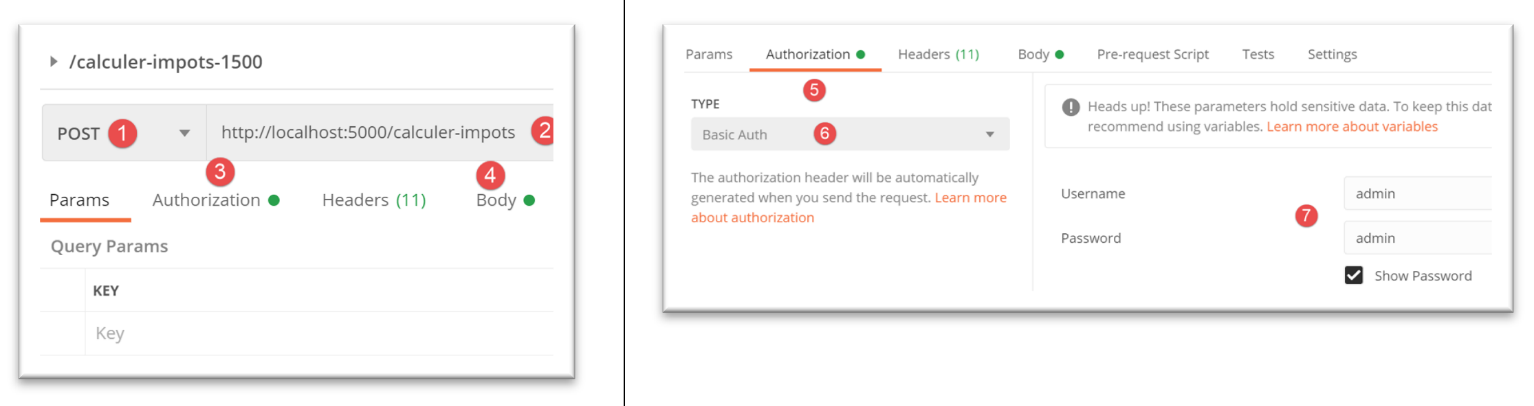Click the request URL field

click(368, 132)
